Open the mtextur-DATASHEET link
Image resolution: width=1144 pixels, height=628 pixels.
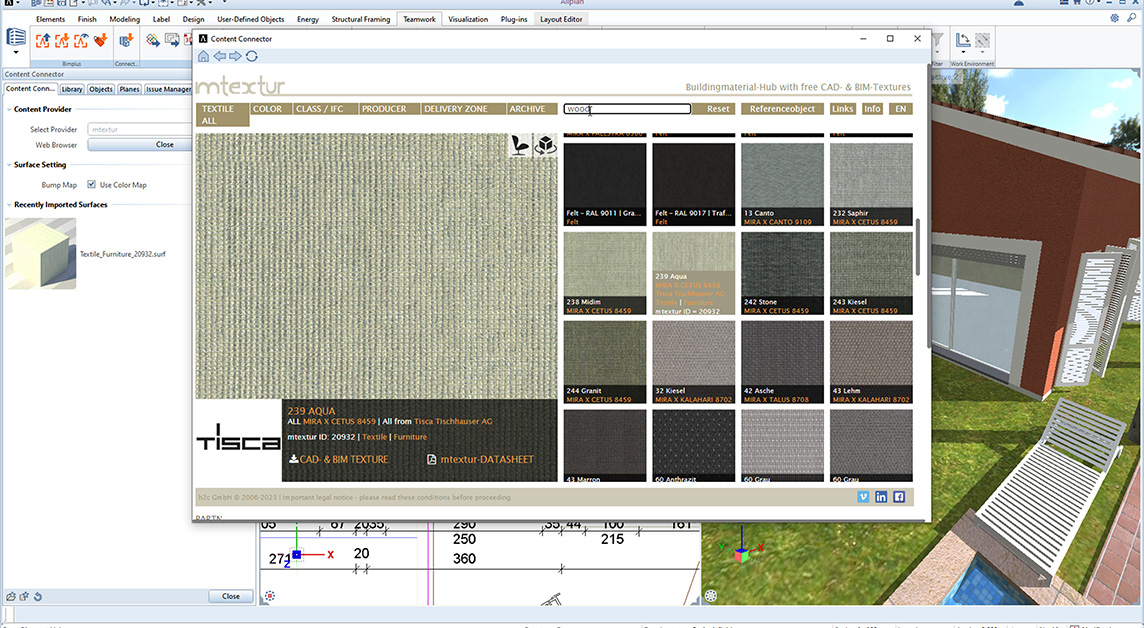pos(487,460)
